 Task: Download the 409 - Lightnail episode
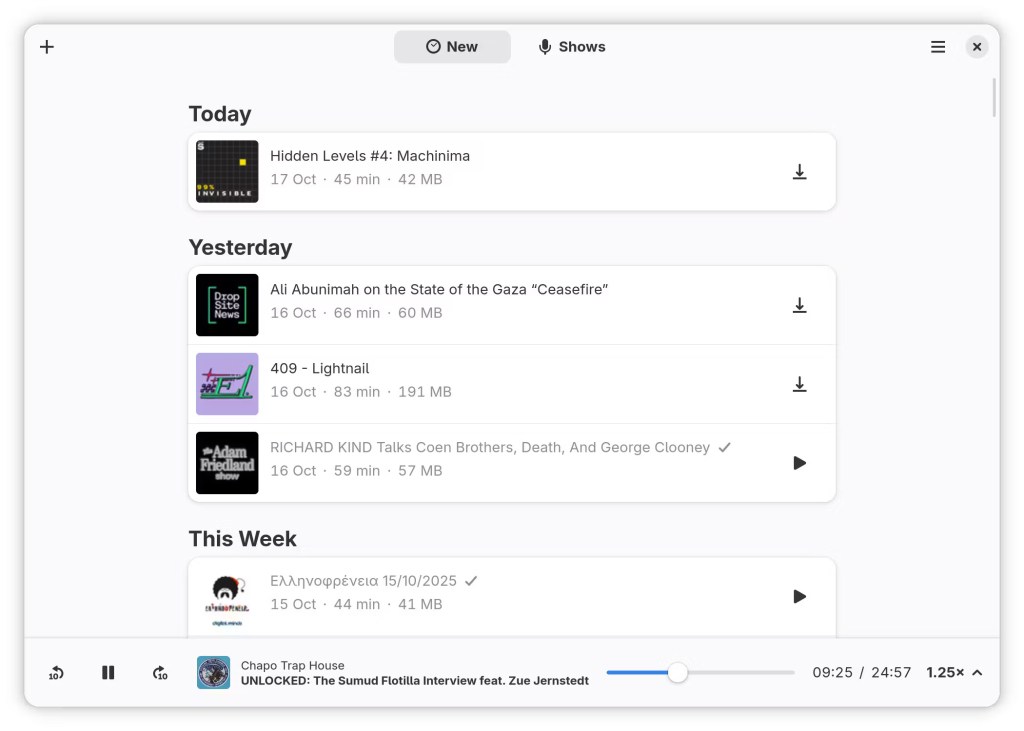[x=799, y=384]
